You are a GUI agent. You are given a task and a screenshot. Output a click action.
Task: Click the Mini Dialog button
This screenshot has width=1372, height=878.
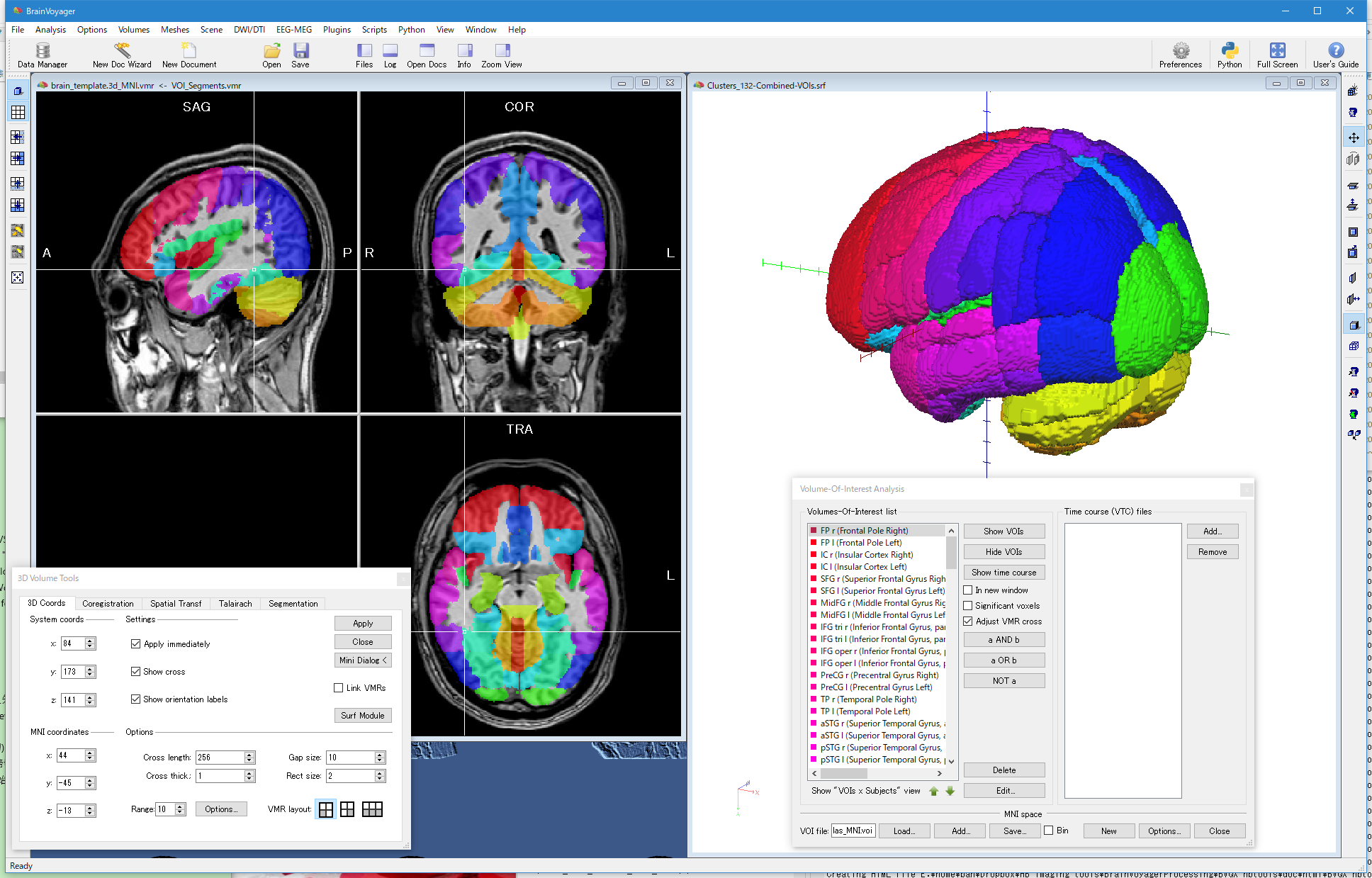tap(363, 660)
